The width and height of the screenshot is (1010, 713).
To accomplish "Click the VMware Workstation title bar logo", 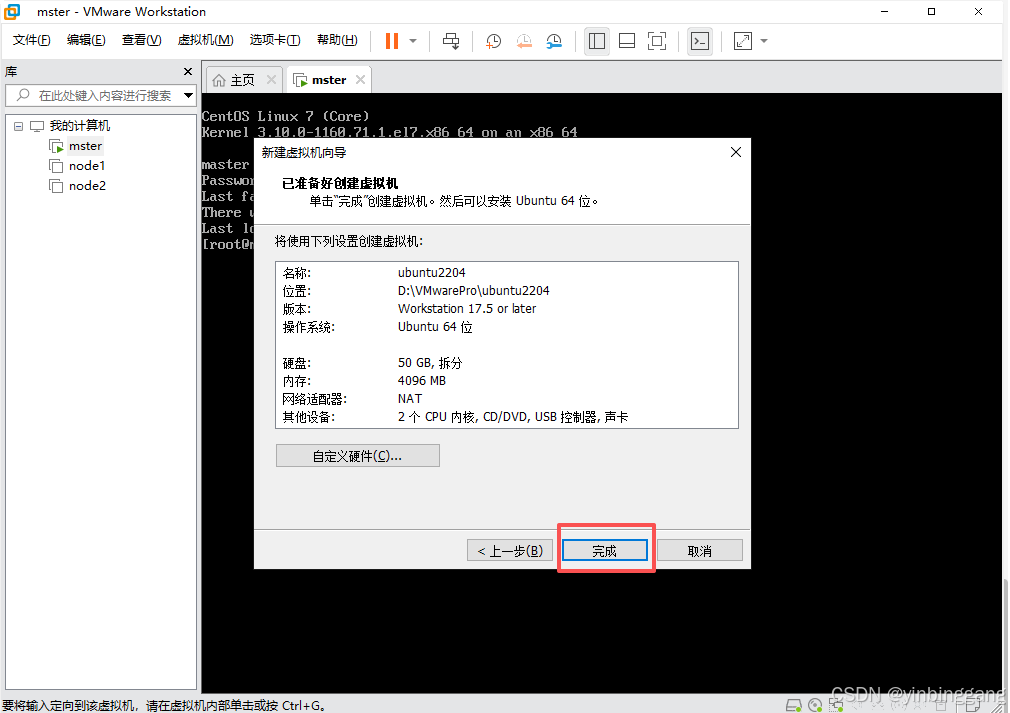I will 12,12.
